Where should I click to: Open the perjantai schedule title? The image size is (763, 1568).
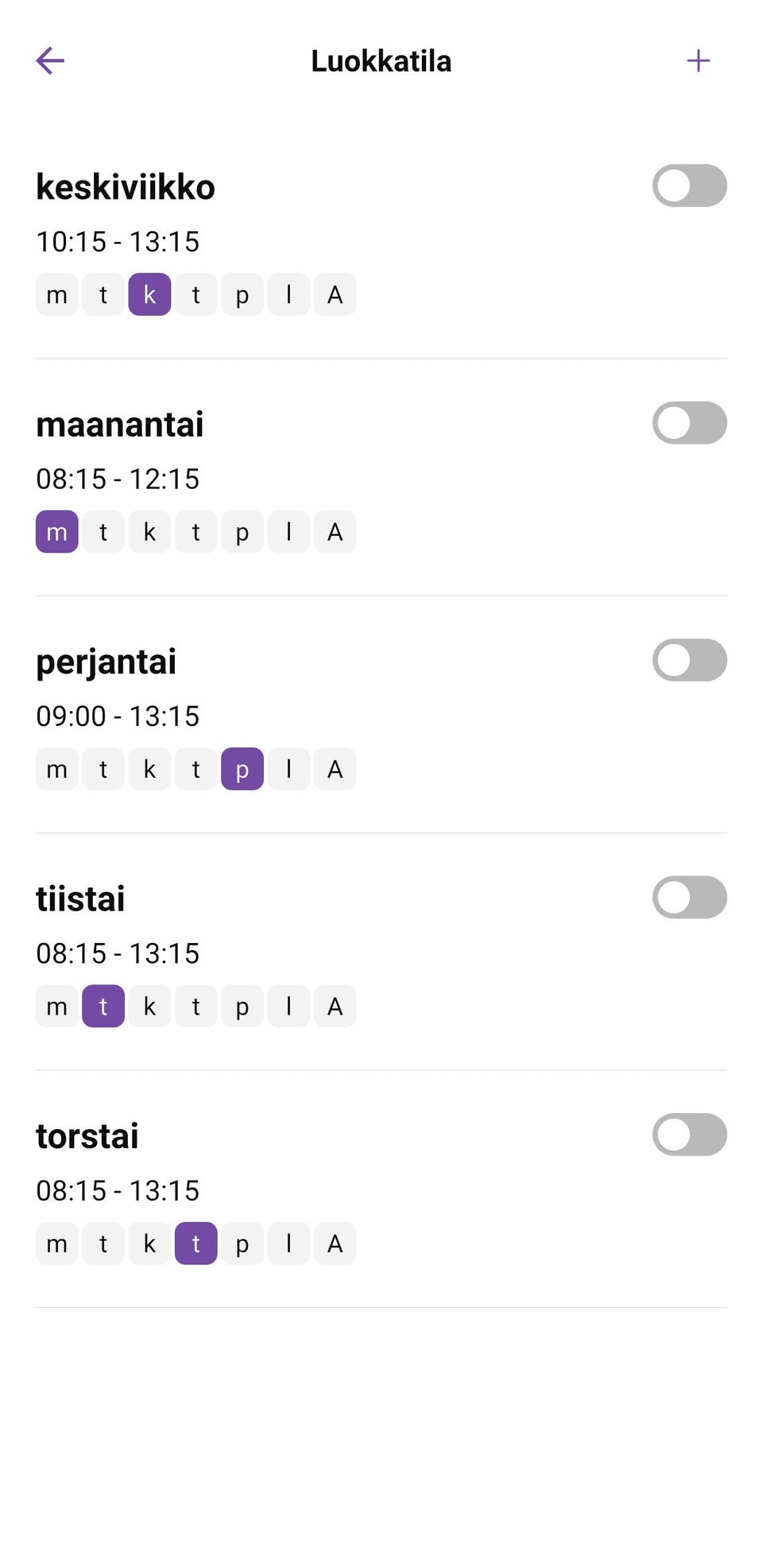pyautogui.click(x=107, y=662)
